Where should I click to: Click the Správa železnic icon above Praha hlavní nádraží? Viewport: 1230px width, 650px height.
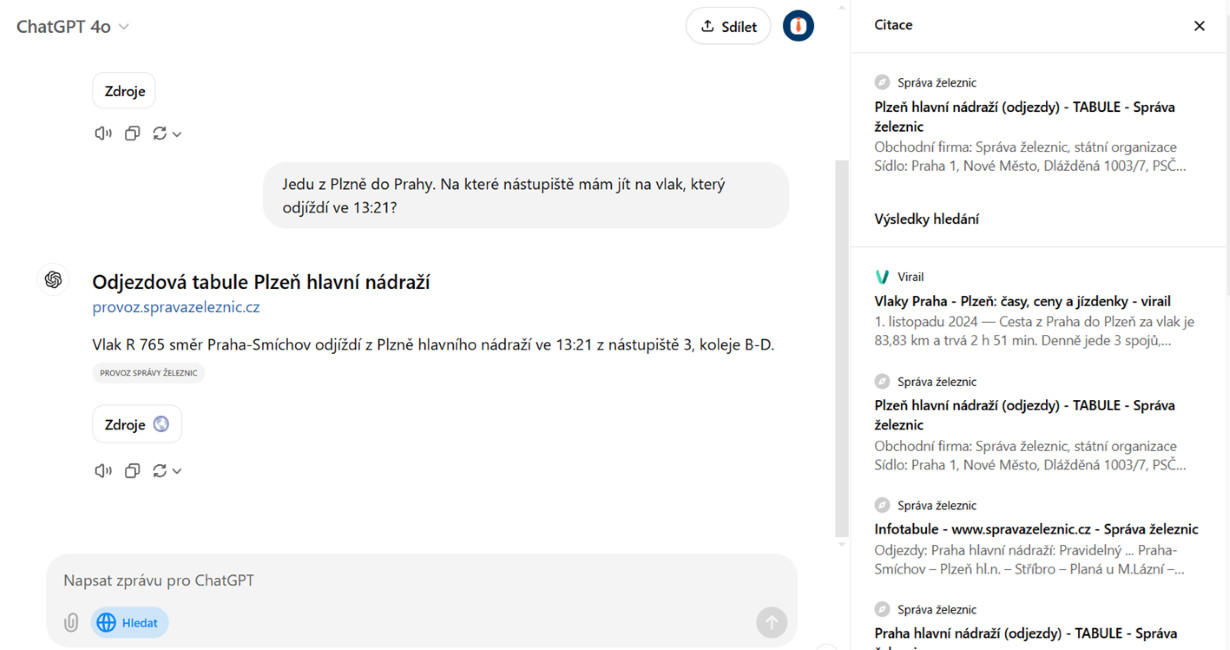point(882,609)
